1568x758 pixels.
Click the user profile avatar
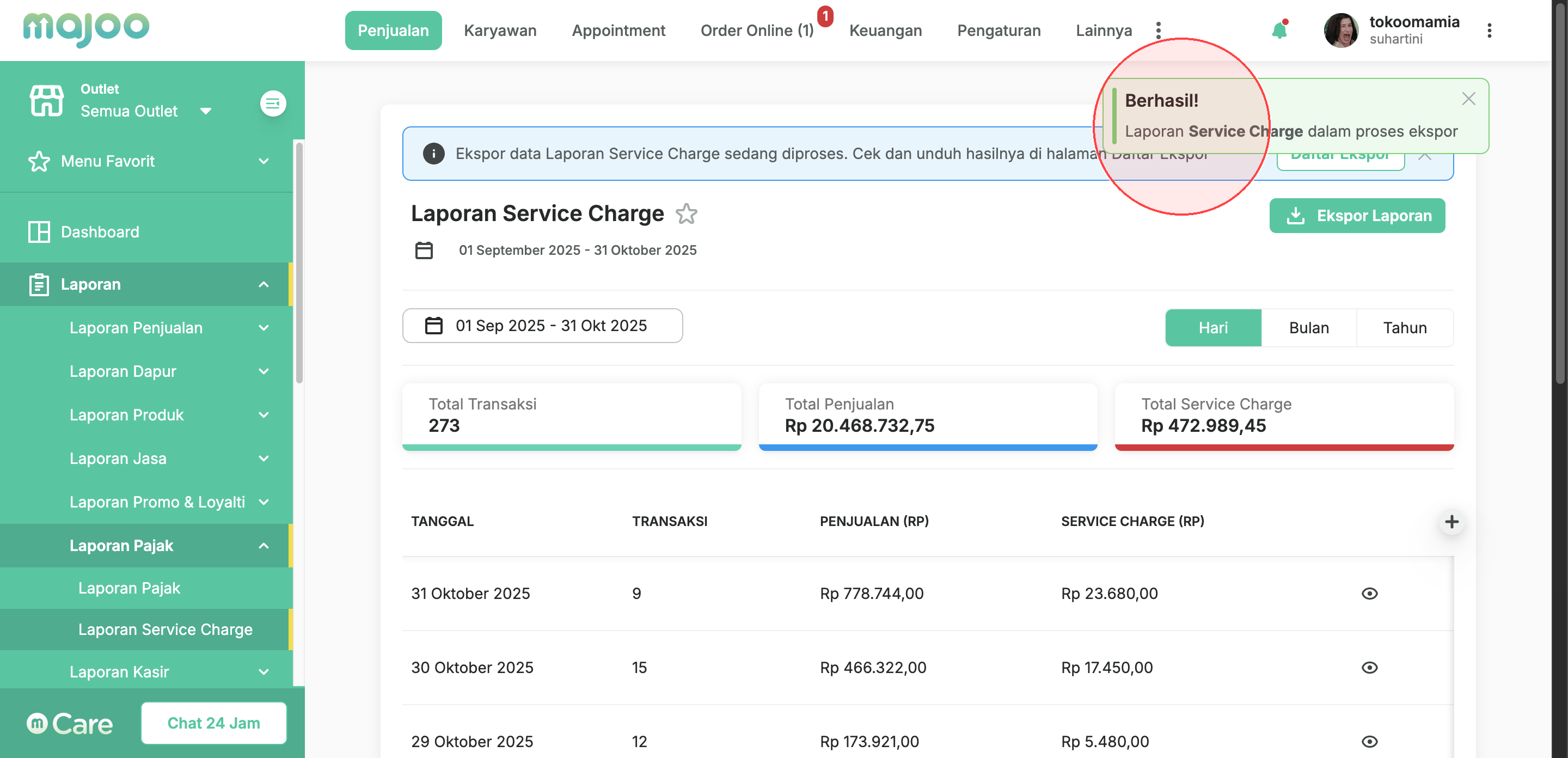pos(1340,30)
